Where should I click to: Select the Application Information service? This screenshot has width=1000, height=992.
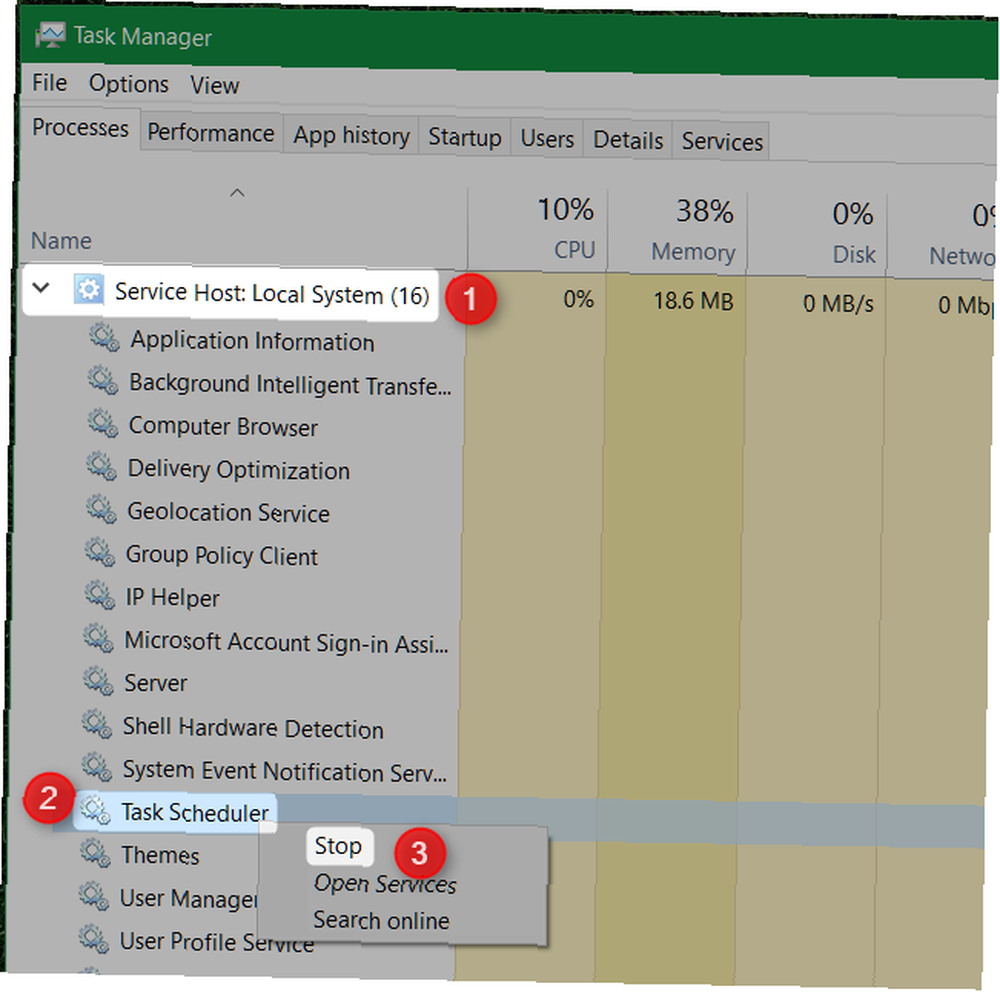(252, 341)
